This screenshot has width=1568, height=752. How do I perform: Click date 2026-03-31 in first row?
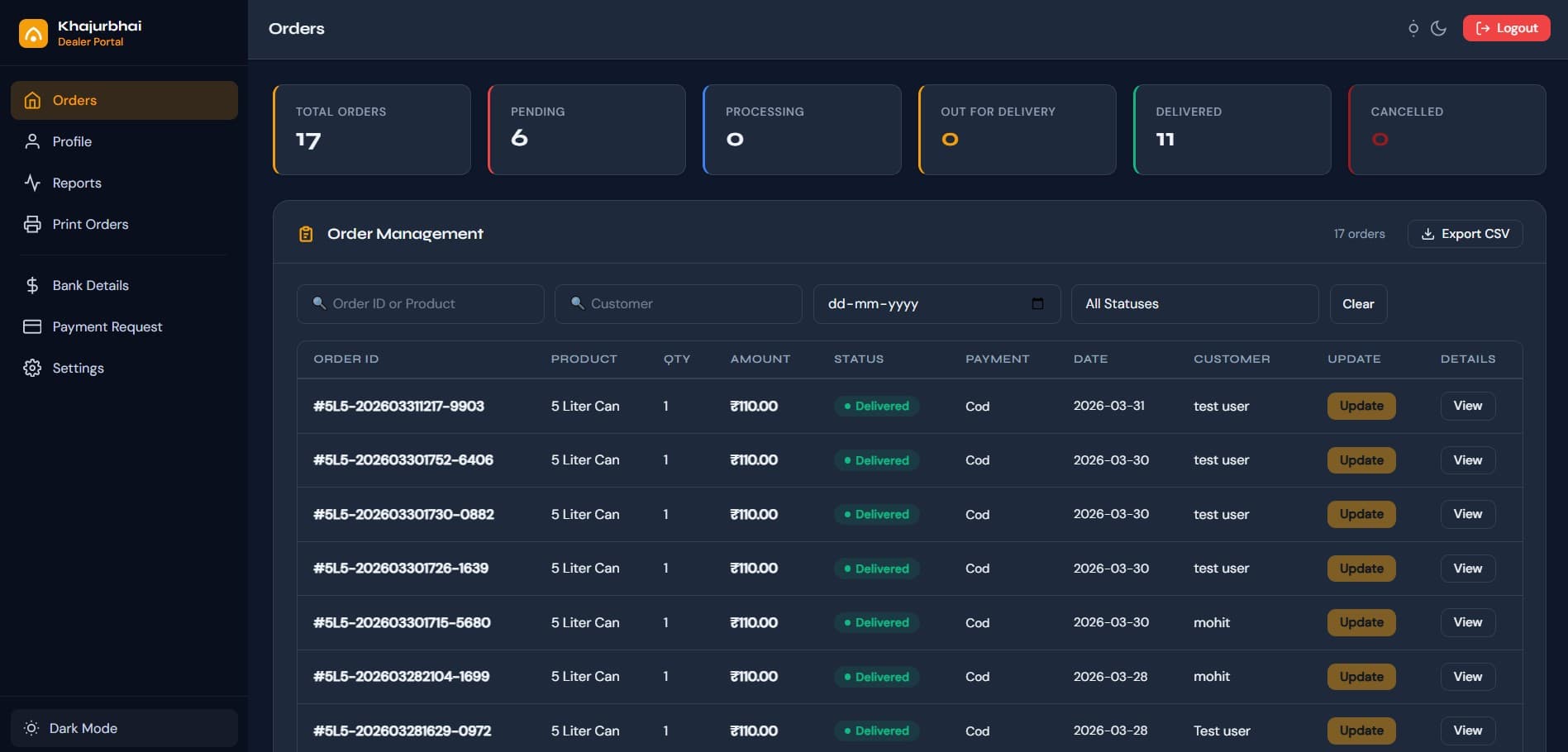tap(1108, 406)
